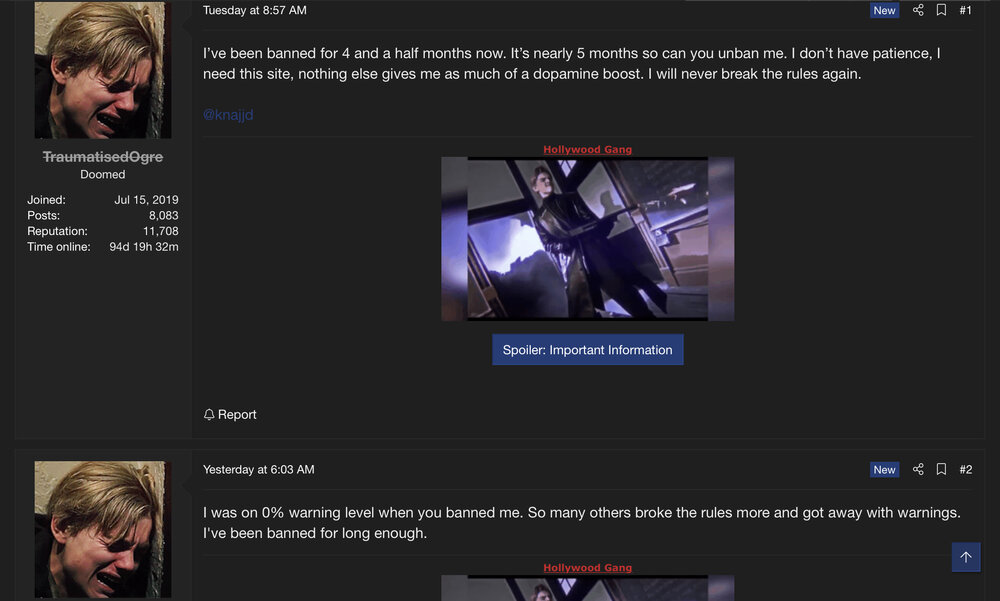This screenshot has height=601, width=1000.
Task: Click the scroll-to-top arrow button
Action: [966, 557]
